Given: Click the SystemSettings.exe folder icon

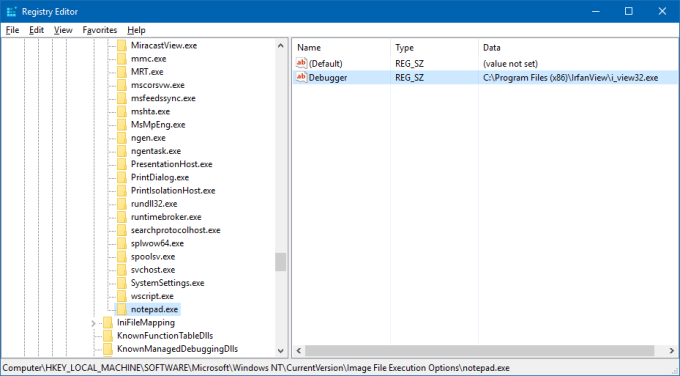Looking at the screenshot, I should pos(122,283).
